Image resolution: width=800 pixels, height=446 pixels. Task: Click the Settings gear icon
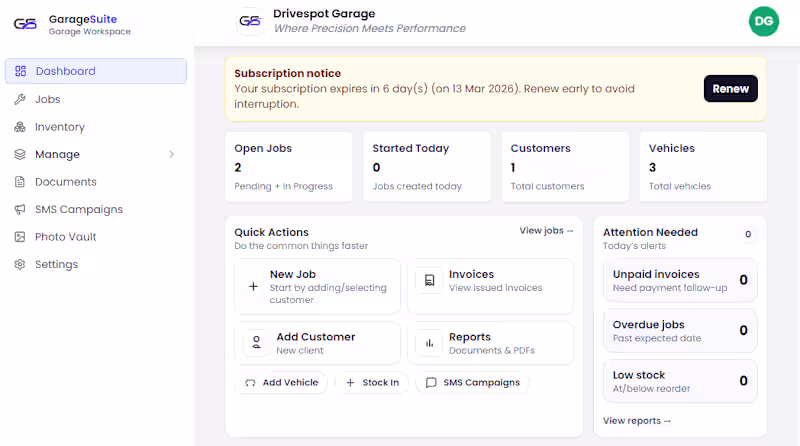[x=20, y=264]
